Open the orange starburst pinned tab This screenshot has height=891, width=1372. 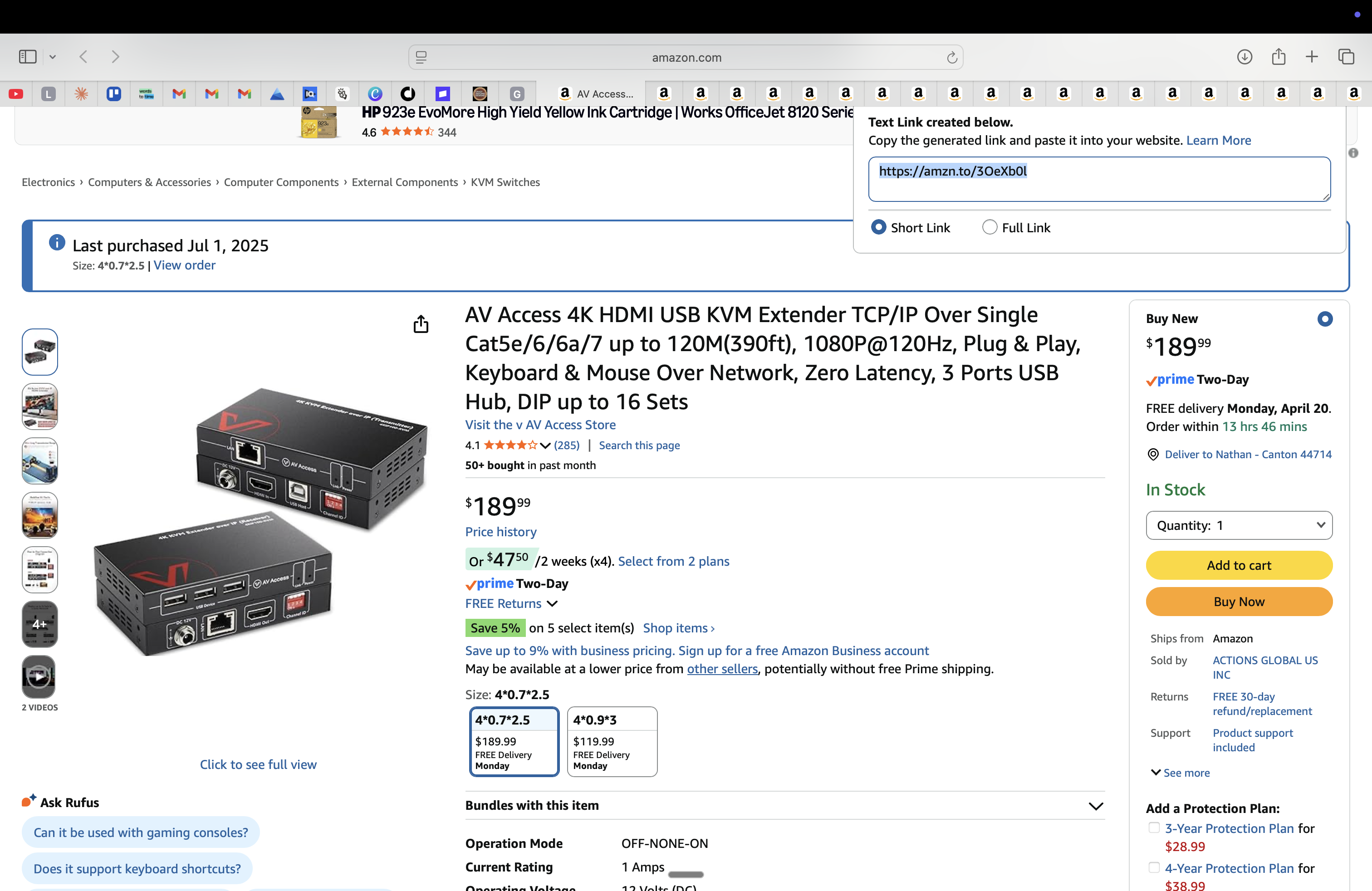pos(81,93)
